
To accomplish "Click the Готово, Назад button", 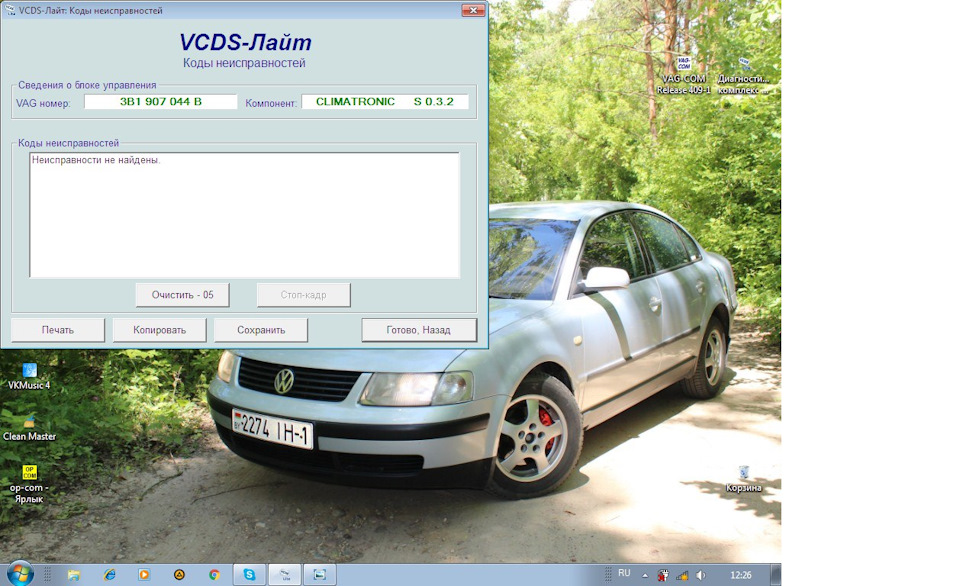I will tap(419, 330).
